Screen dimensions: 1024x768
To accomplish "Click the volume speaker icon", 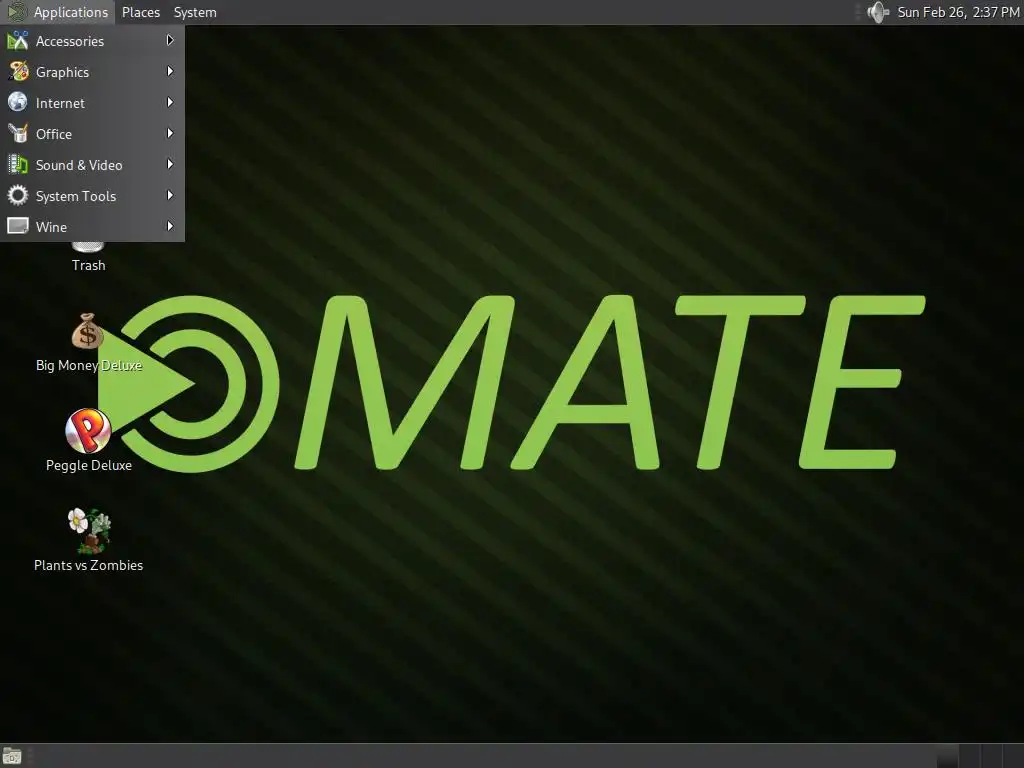I will (x=878, y=12).
